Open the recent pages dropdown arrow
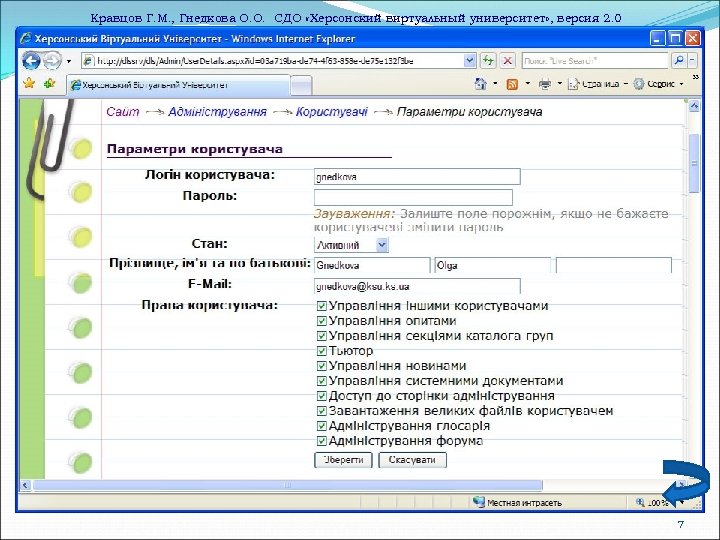 [x=69, y=61]
